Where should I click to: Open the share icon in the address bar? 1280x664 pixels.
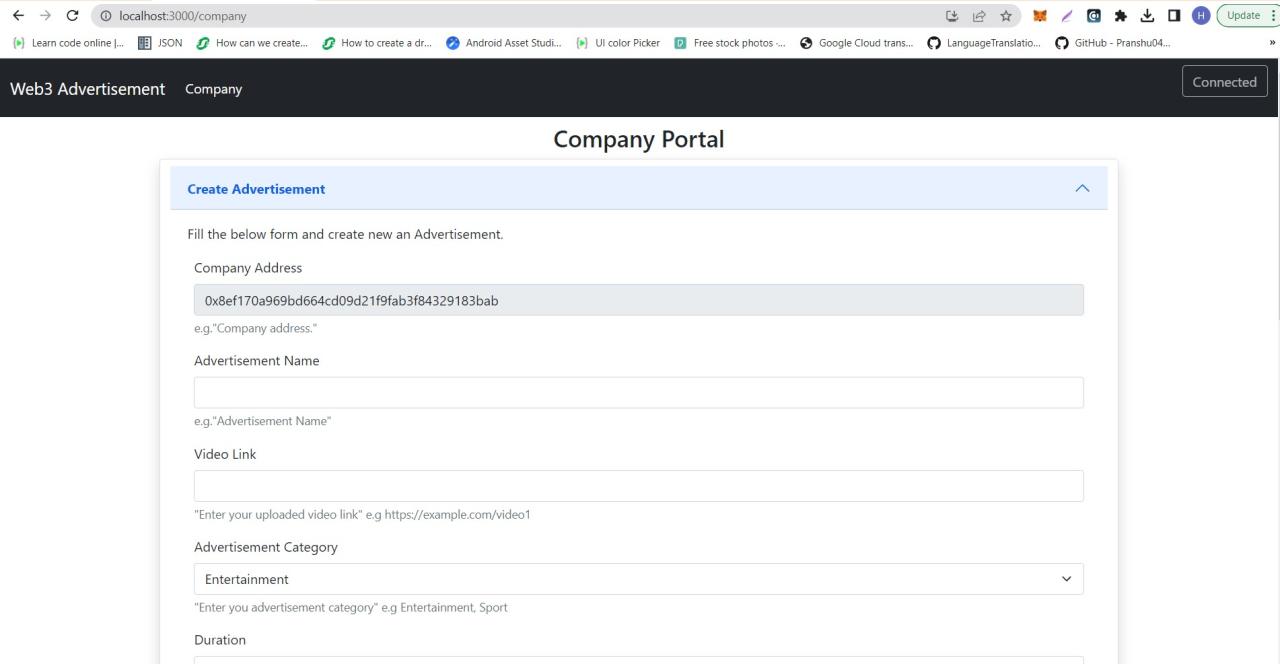pyautogui.click(x=978, y=15)
